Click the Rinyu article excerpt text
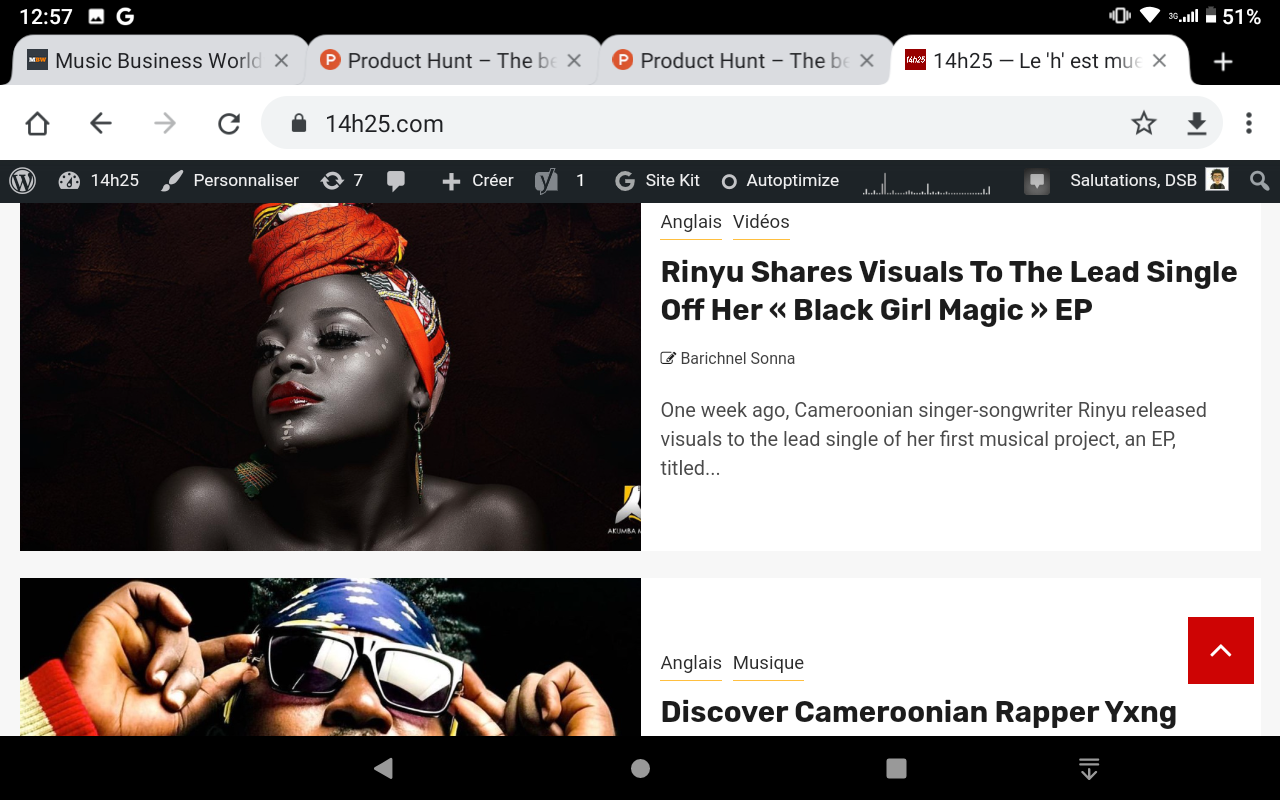 [x=934, y=439]
